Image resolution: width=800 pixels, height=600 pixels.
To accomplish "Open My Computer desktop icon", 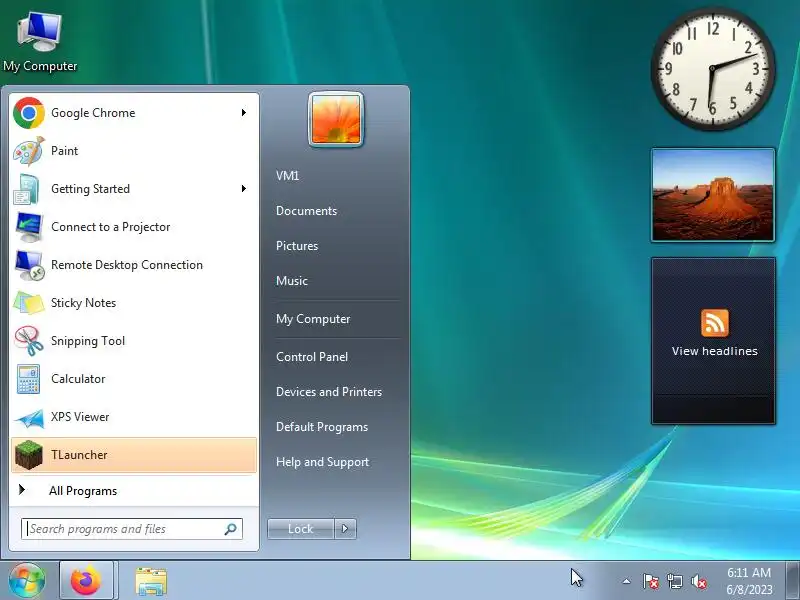I will point(40,43).
